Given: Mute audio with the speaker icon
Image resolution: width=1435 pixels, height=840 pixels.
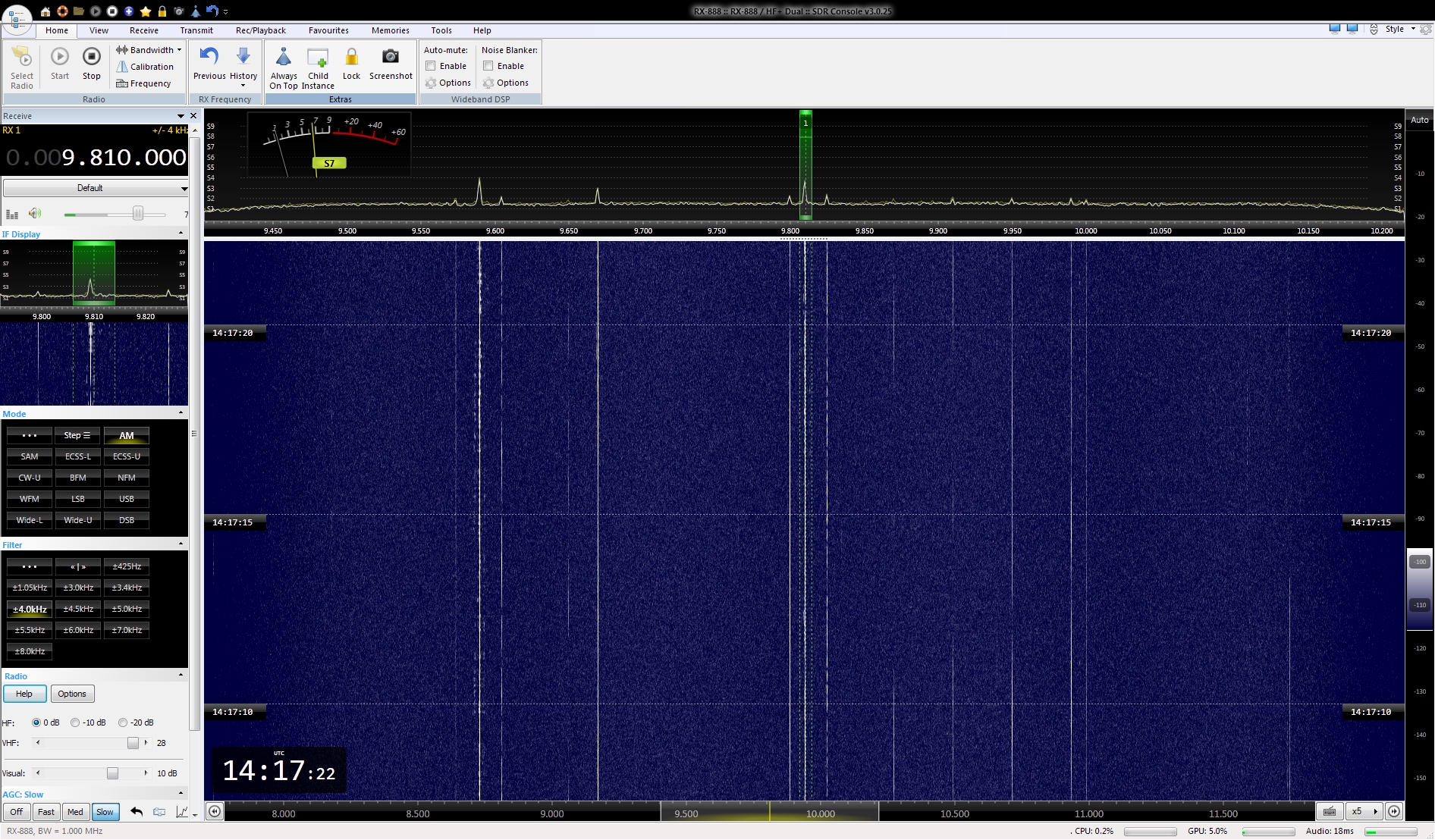Looking at the screenshot, I should coord(35,214).
